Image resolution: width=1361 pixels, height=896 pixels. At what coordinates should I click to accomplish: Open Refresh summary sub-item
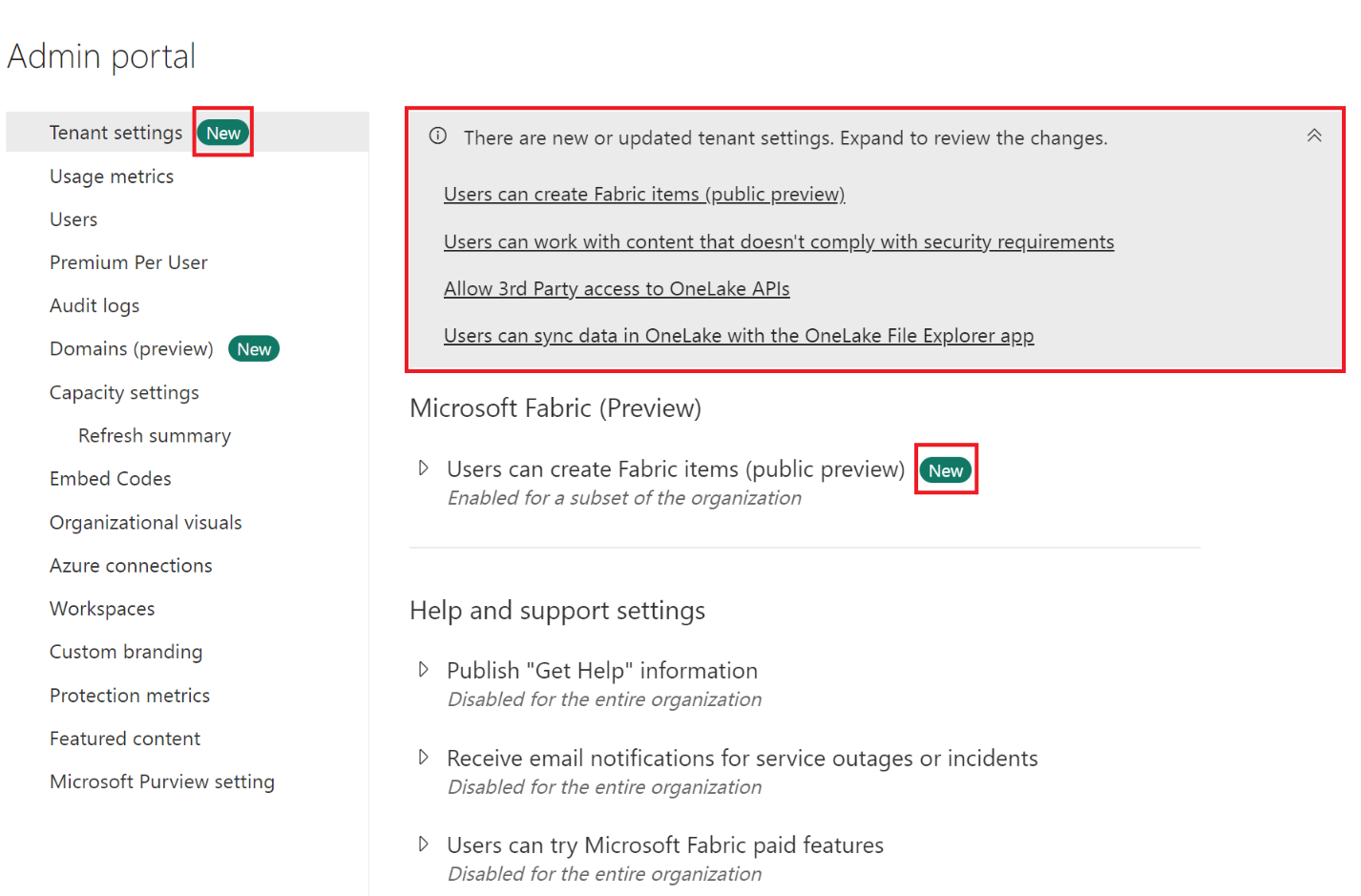point(155,435)
